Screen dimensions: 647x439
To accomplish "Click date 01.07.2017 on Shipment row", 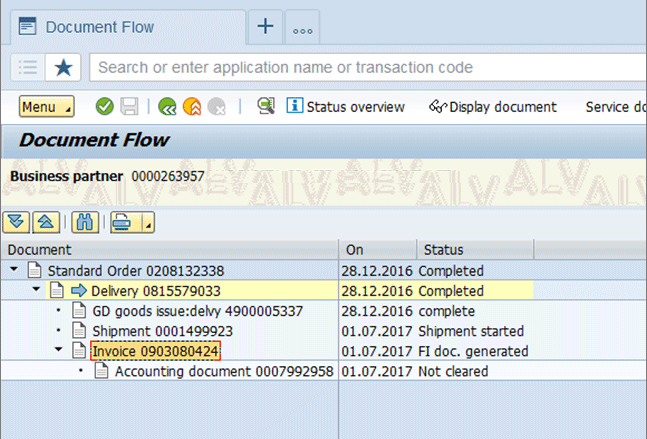I will click(x=377, y=331).
